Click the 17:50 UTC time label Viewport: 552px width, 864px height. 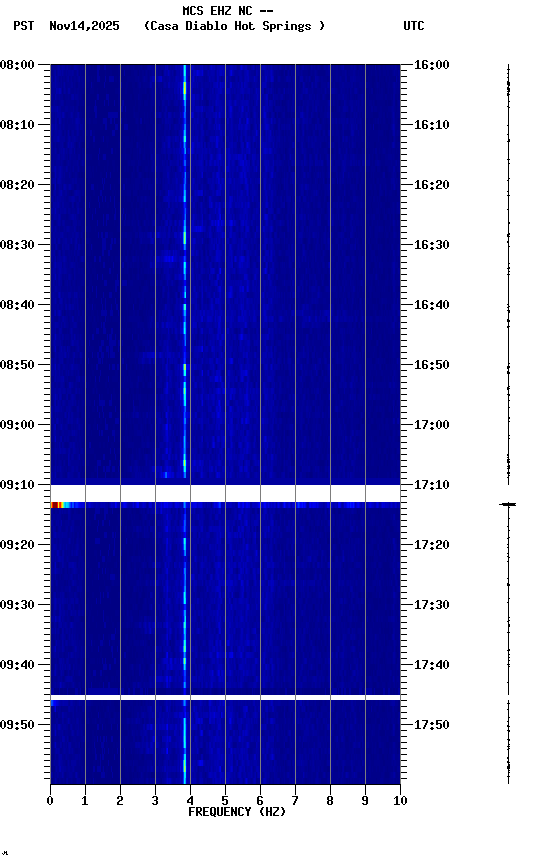pyautogui.click(x=432, y=725)
